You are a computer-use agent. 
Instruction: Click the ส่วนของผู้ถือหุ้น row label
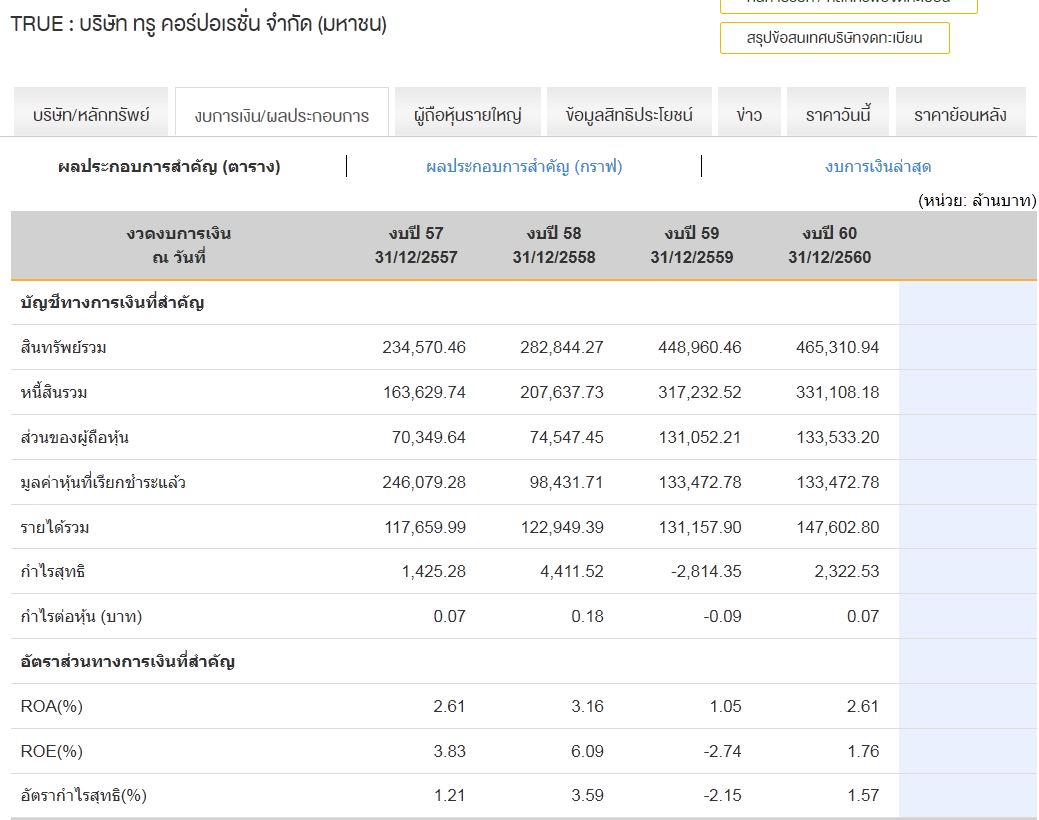coord(74,438)
